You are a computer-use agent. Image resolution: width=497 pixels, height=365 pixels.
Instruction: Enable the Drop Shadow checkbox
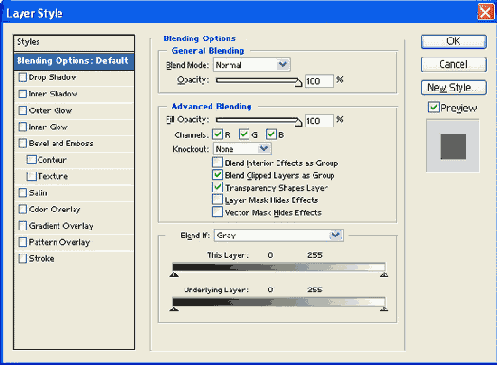(x=23, y=77)
